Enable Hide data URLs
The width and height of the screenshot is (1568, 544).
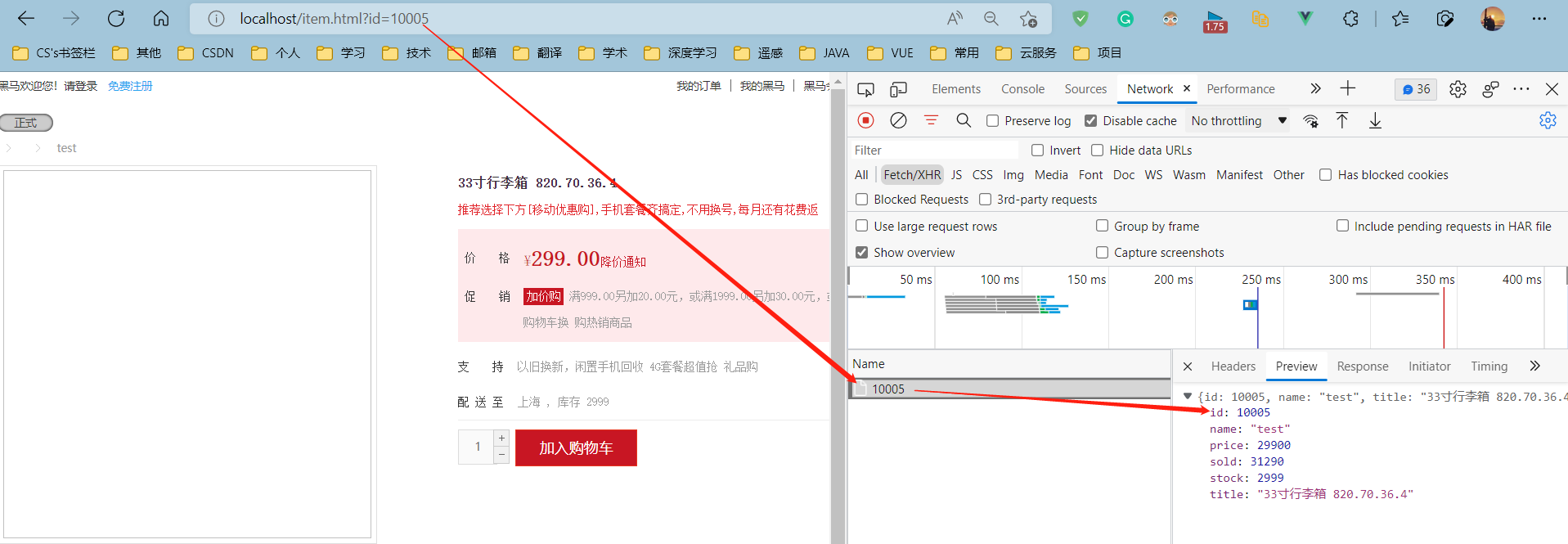(x=1097, y=150)
